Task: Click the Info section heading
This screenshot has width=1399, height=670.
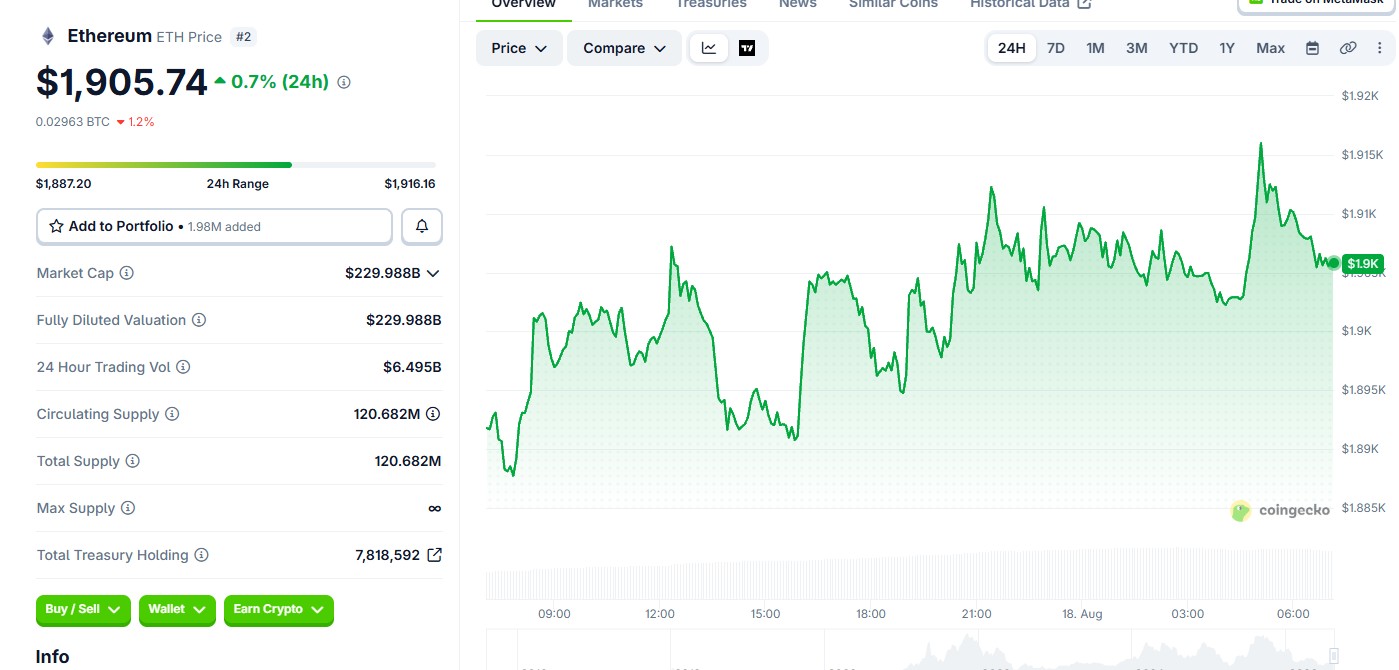Action: (x=52, y=657)
